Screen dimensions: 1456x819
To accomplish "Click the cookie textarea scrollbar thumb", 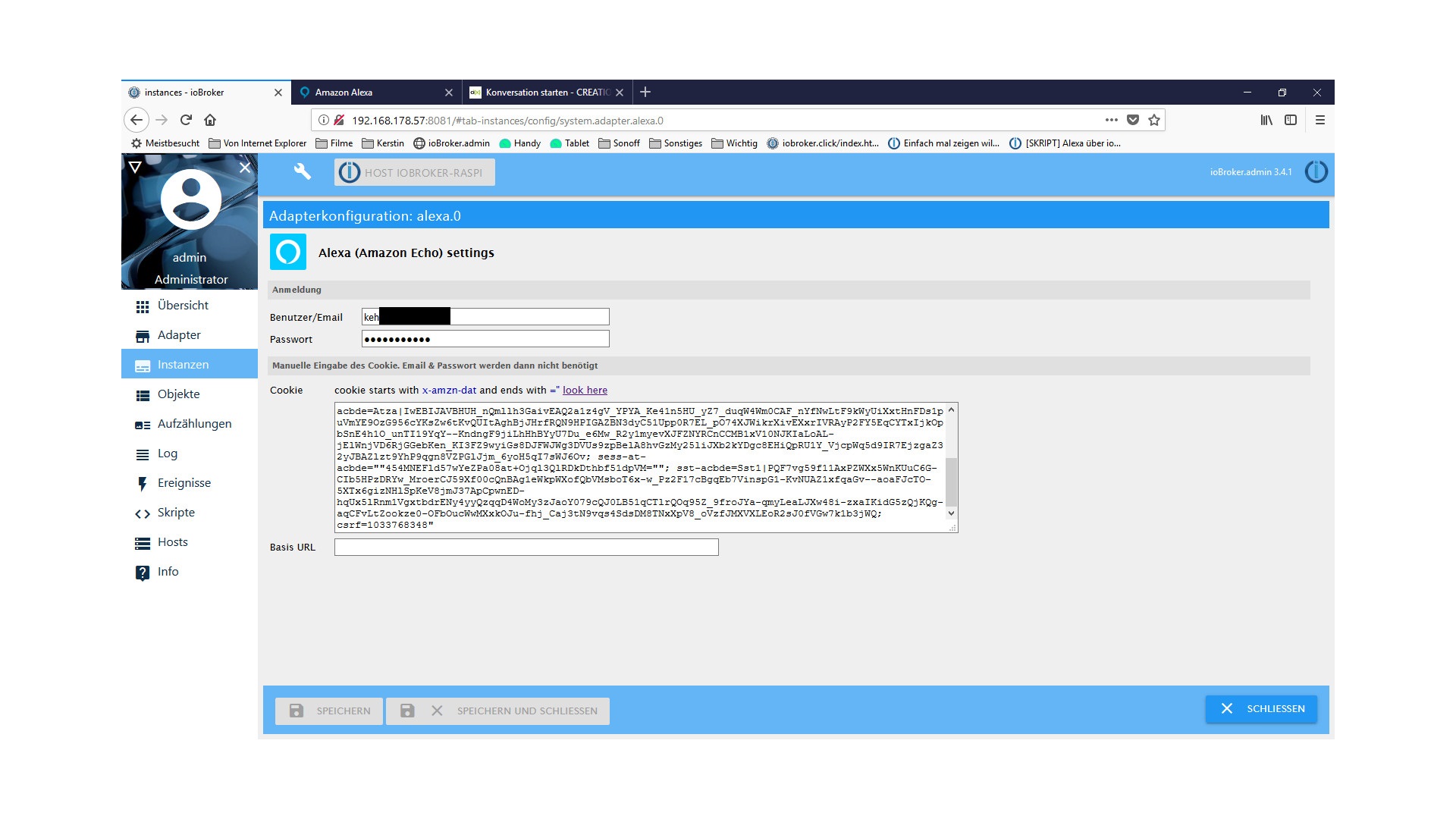I will coord(951,482).
